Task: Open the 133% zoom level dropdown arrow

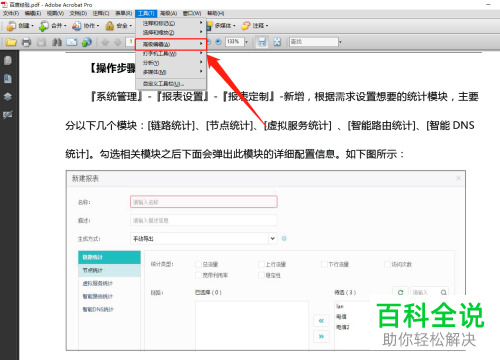Action: (247, 42)
